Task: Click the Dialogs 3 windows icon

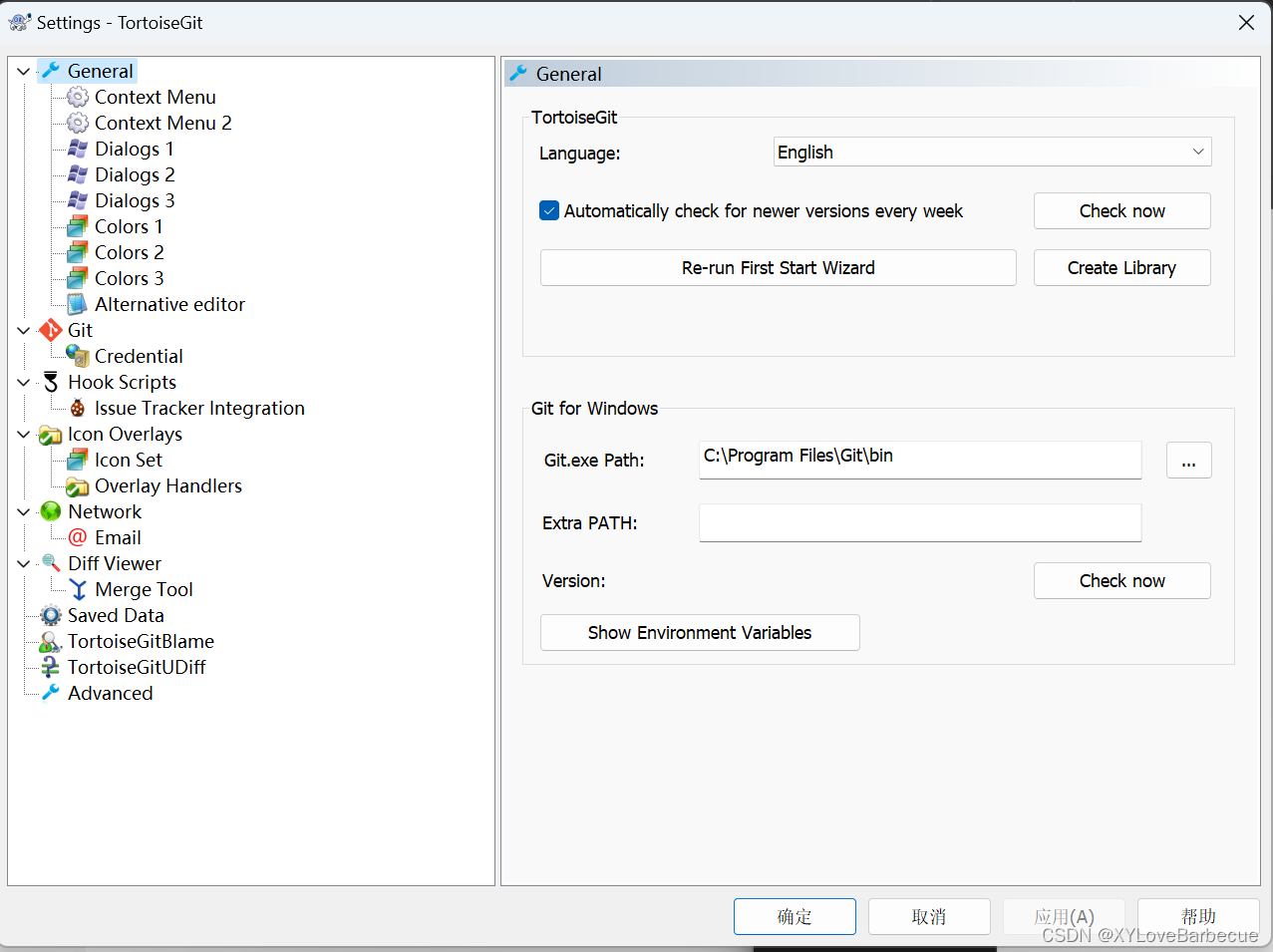Action: tap(78, 200)
